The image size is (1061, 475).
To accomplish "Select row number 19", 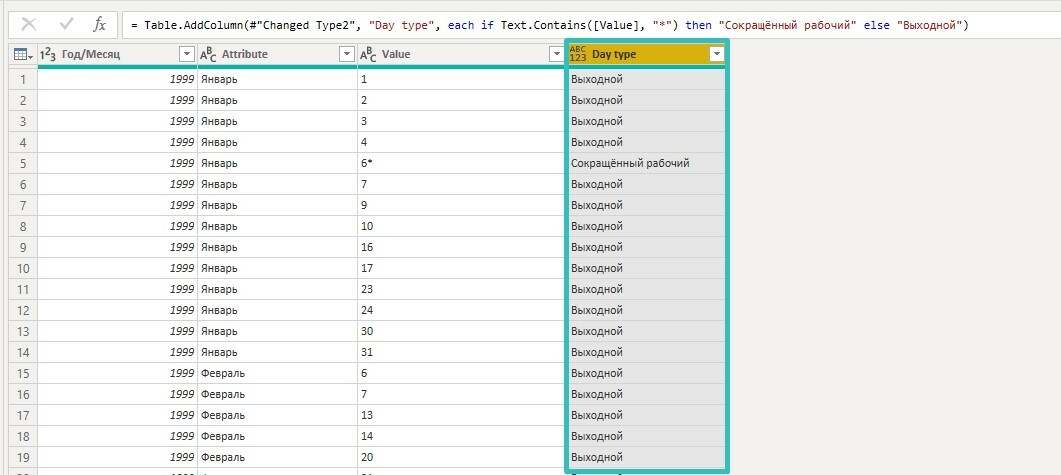I will (23, 457).
